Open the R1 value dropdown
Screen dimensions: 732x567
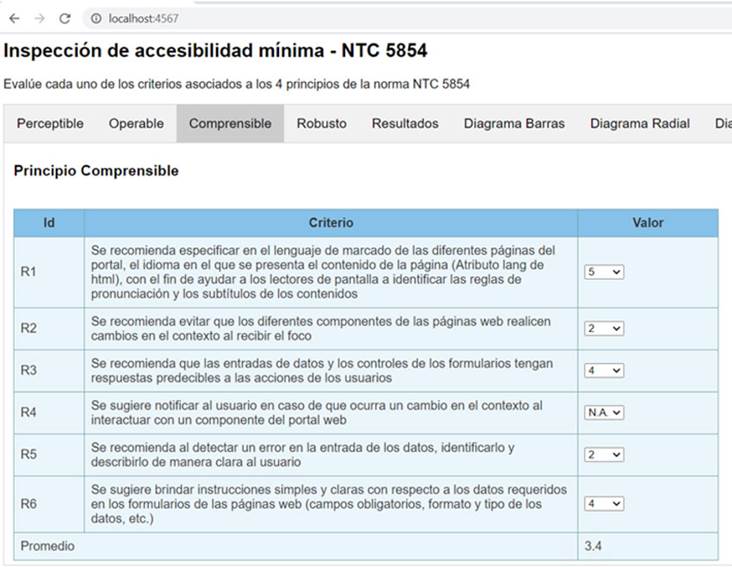coord(604,272)
